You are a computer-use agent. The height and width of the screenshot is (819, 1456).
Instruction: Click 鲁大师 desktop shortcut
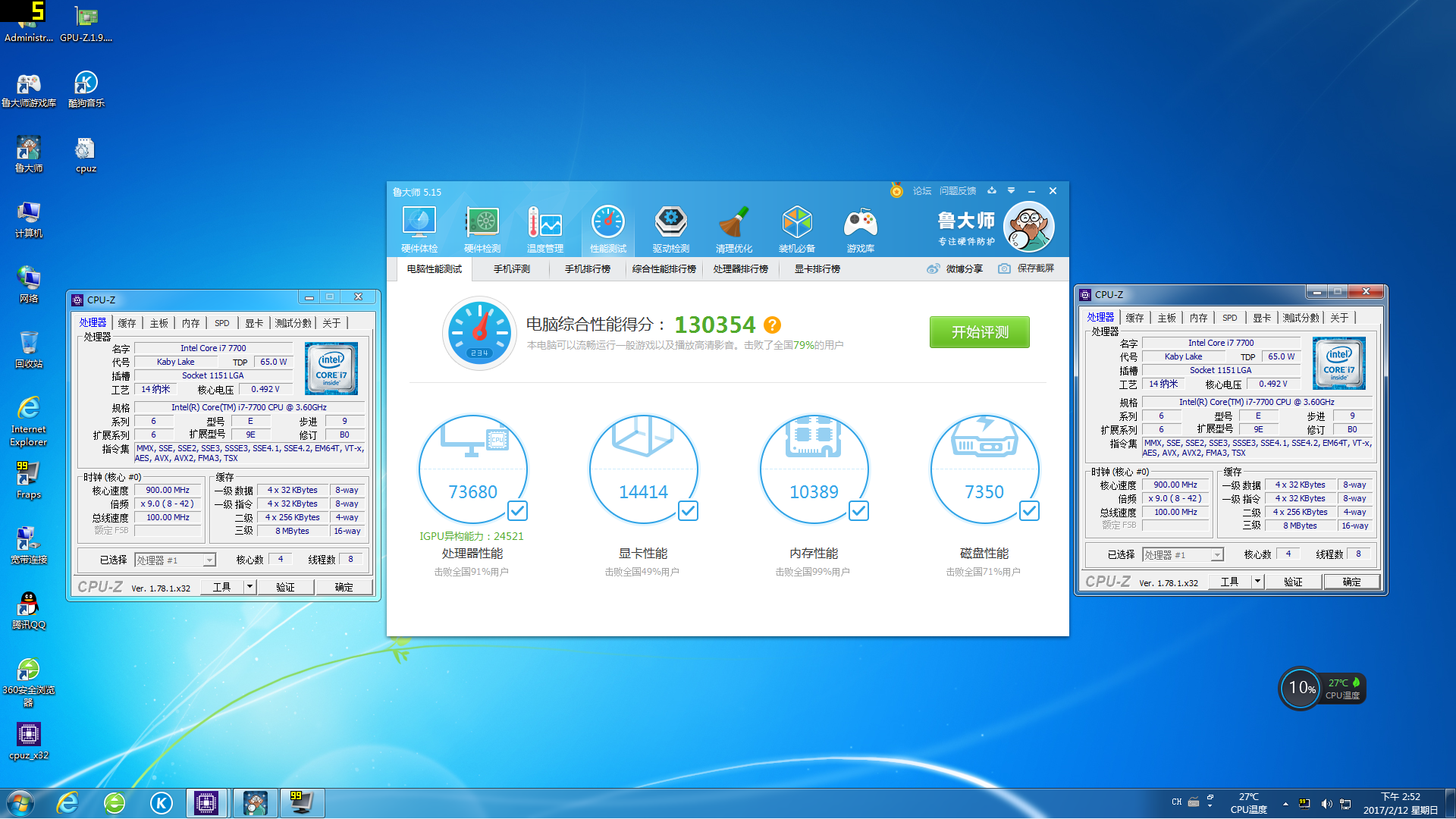29,155
